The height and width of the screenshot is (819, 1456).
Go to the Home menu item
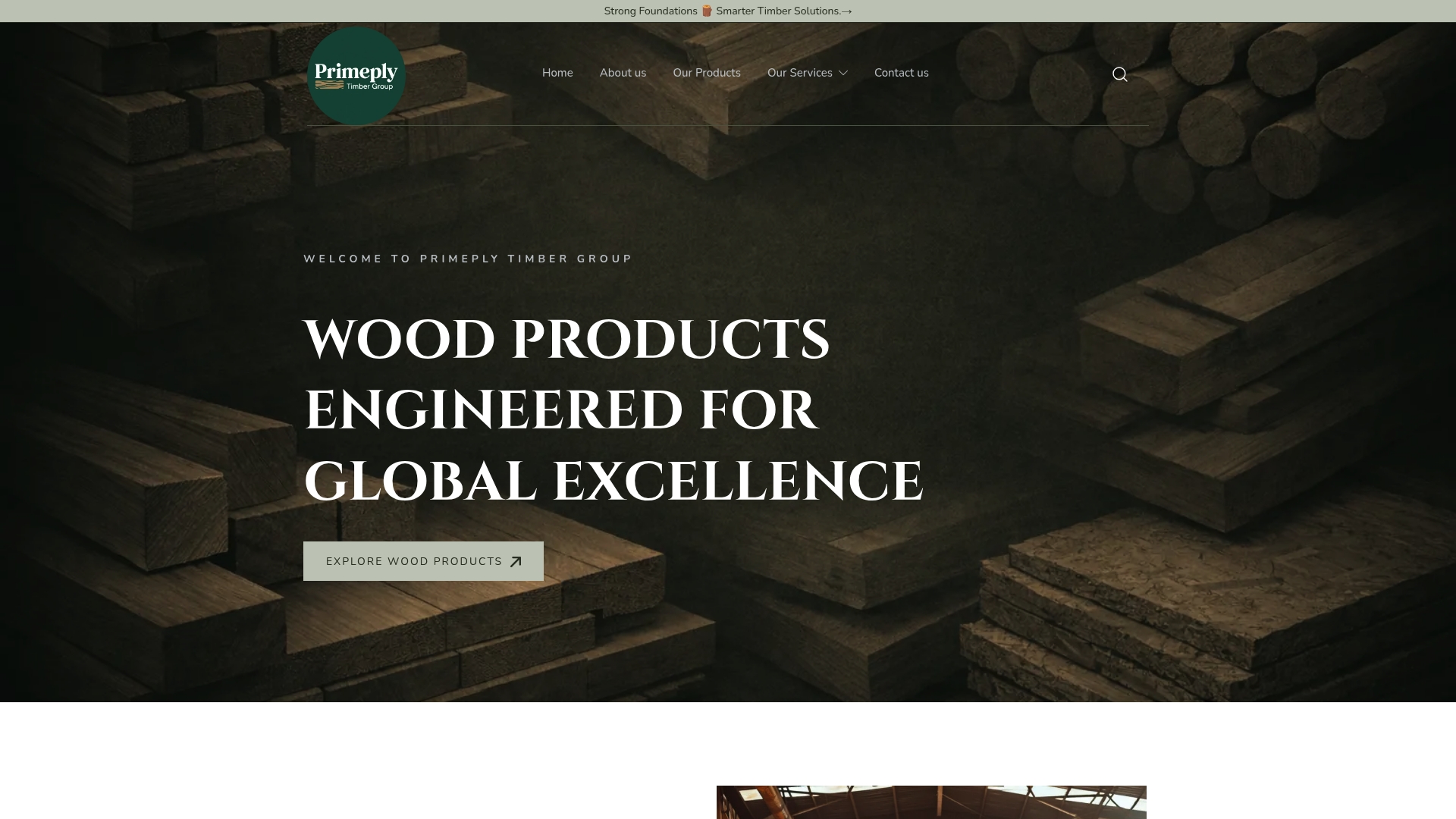pyautogui.click(x=557, y=73)
